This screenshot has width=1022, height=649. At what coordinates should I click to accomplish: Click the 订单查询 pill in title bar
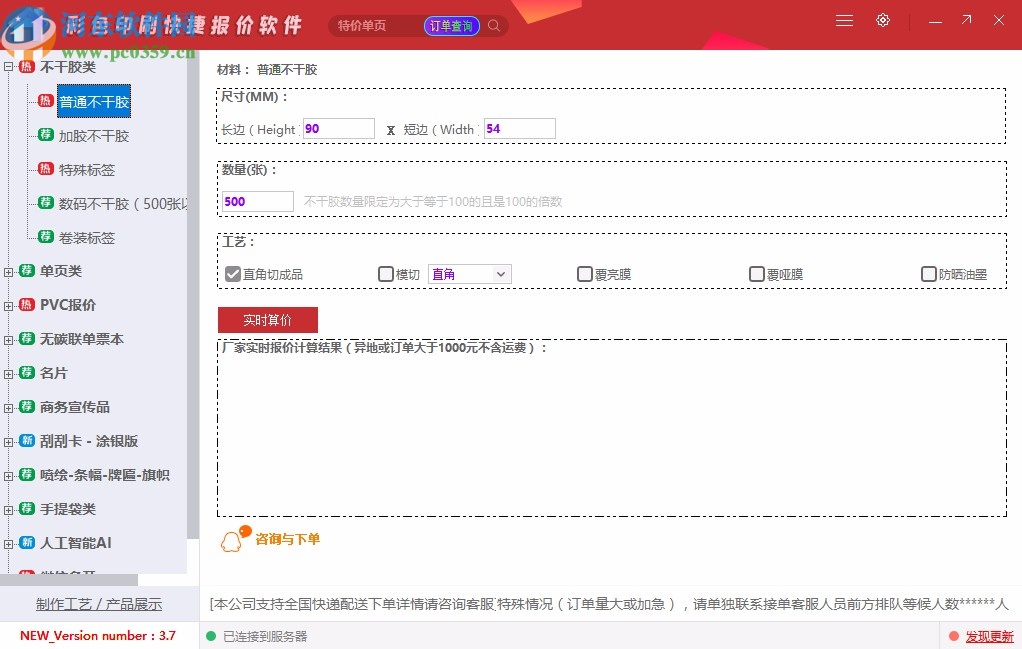tap(450, 26)
